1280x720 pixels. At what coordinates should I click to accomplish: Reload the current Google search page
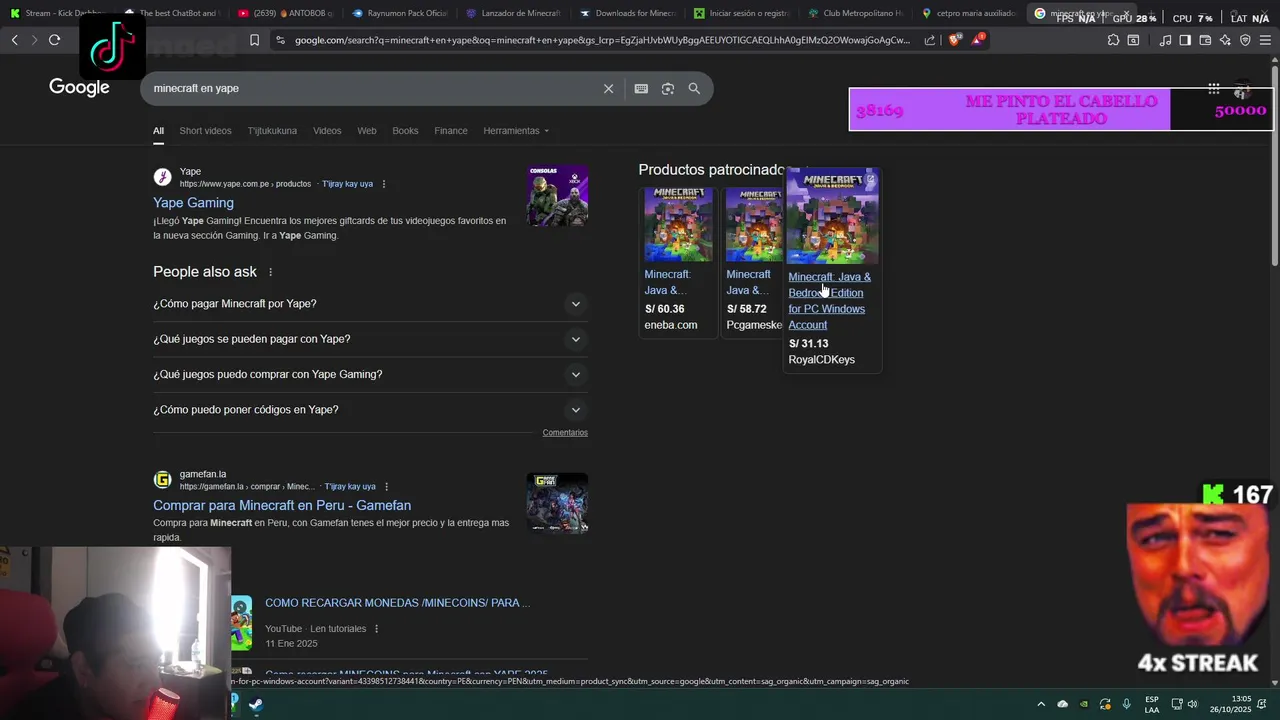[54, 40]
